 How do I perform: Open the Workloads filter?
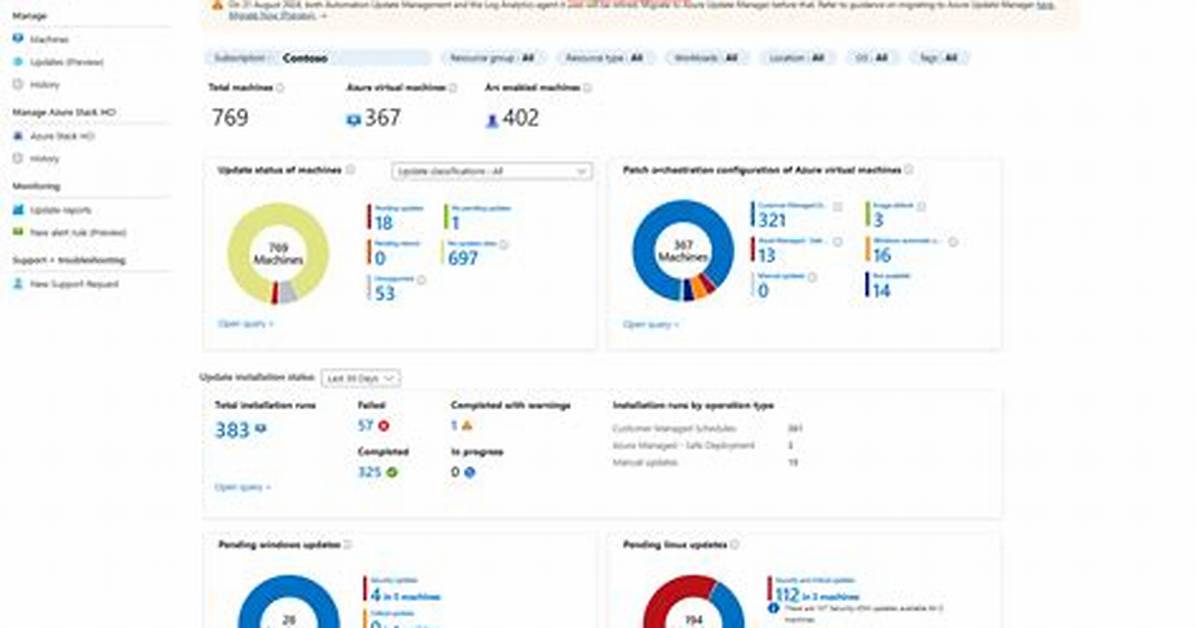(x=706, y=58)
